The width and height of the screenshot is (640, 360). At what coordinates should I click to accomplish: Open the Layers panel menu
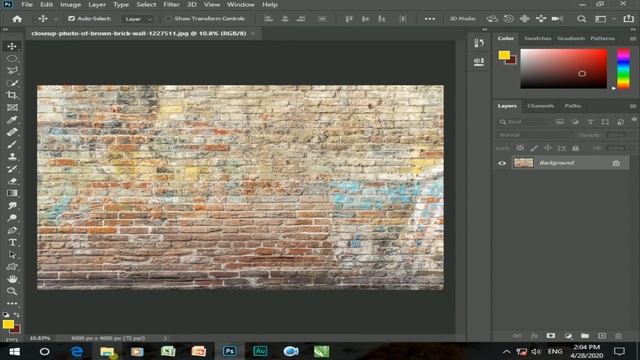(633, 106)
